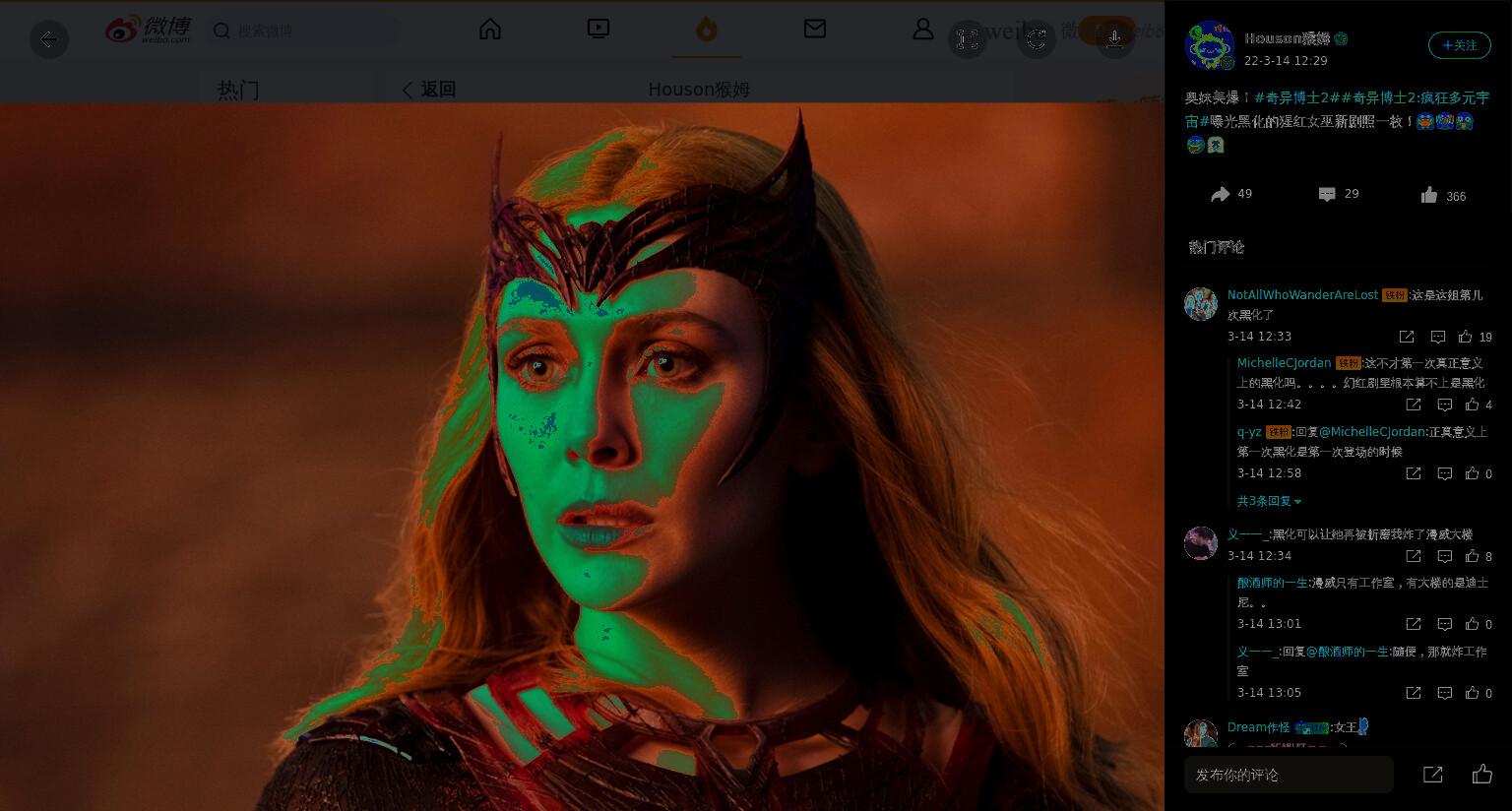Open the video section icon
The height and width of the screenshot is (811, 1512).
point(598,30)
